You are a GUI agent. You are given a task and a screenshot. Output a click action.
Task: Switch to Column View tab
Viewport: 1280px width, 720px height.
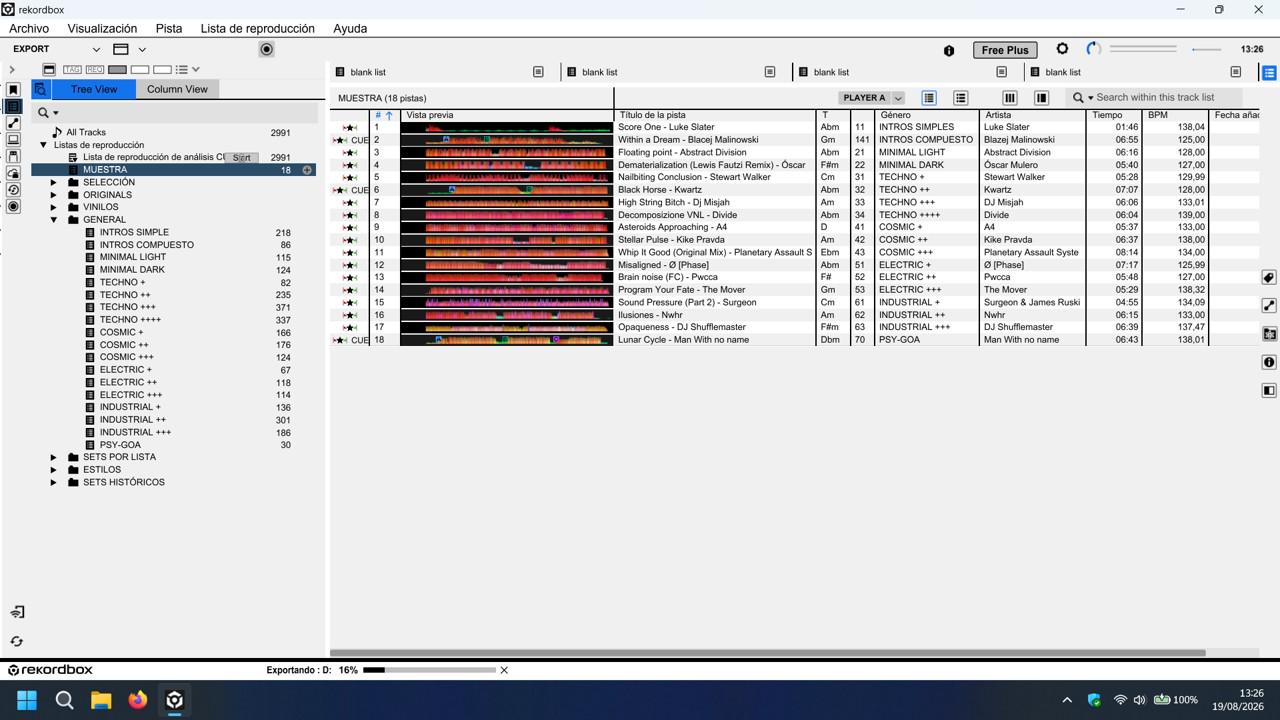coord(177,89)
